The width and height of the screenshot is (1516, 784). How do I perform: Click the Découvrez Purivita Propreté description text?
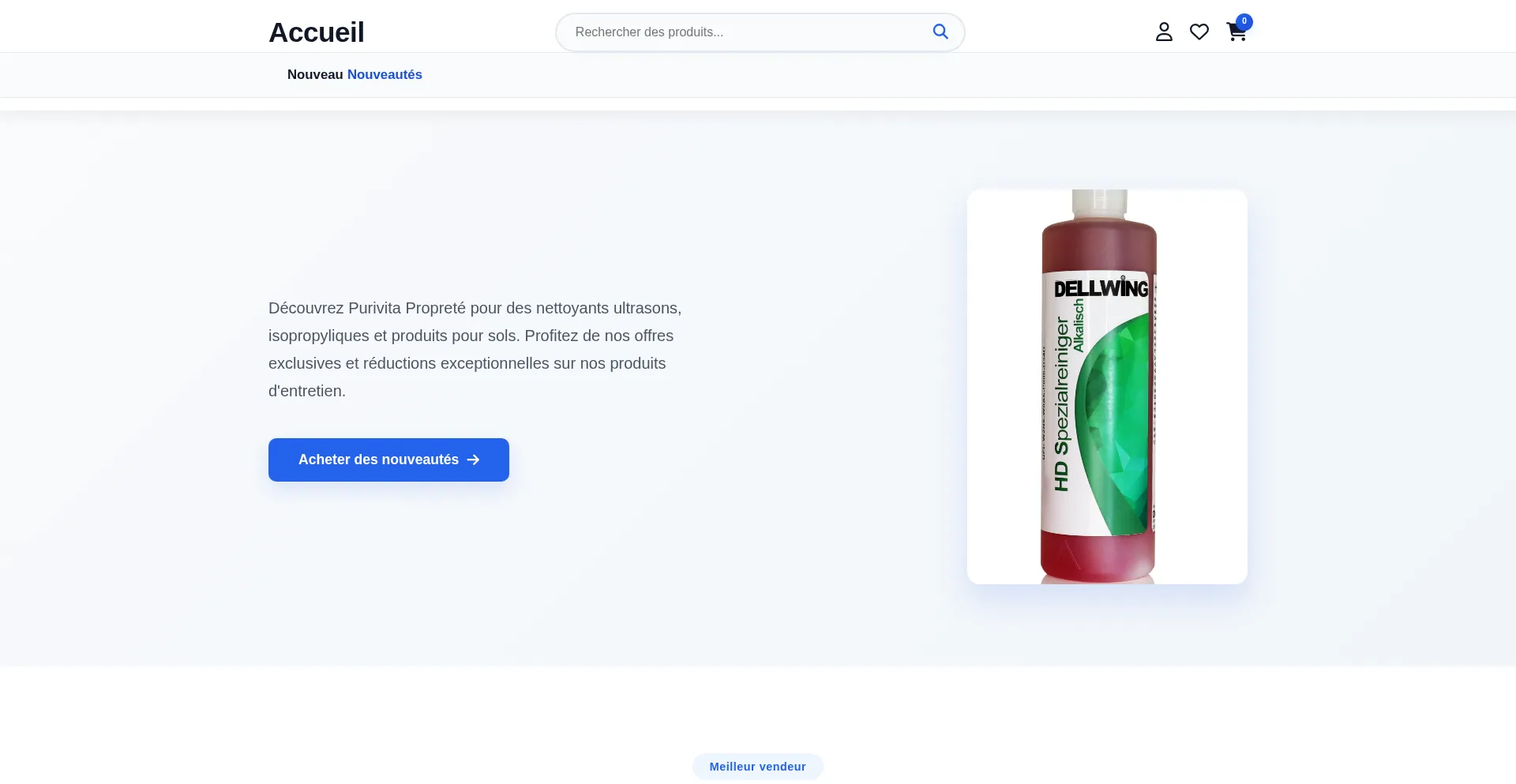[475, 350]
